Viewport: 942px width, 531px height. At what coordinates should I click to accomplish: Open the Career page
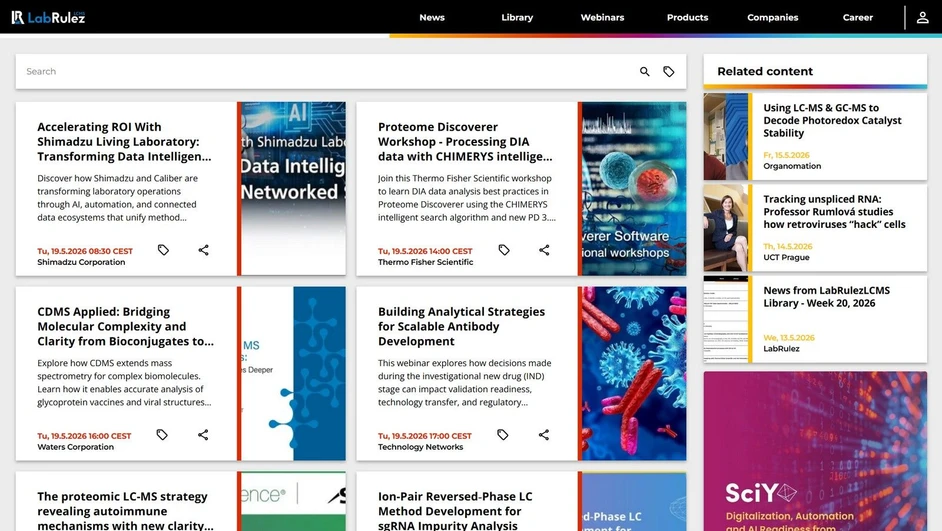pos(858,17)
